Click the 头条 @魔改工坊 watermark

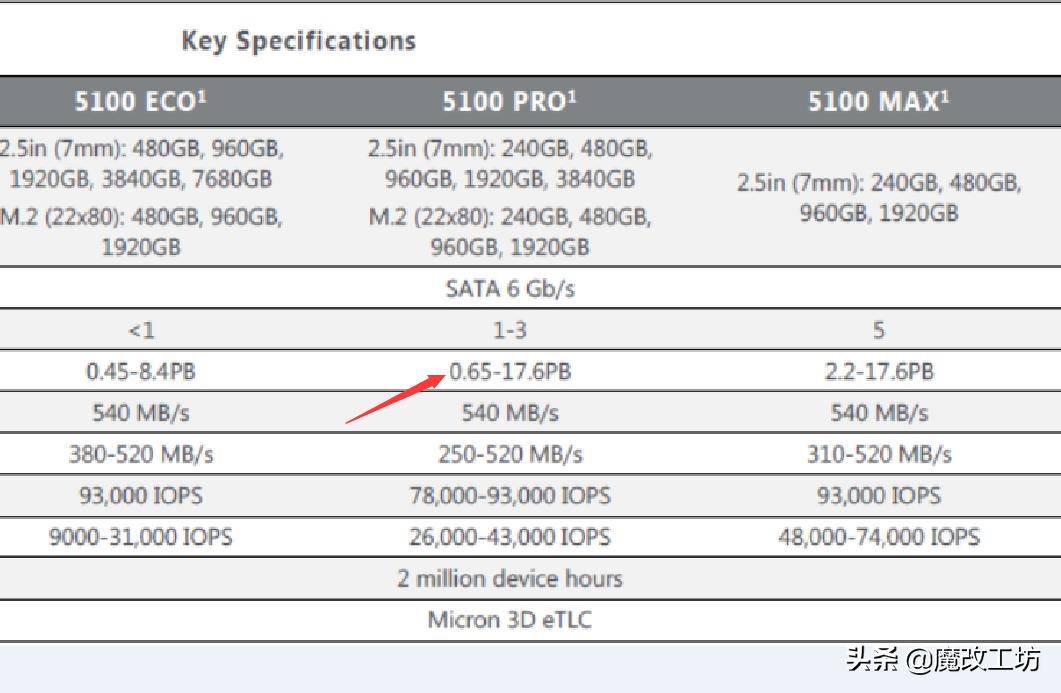coord(943,659)
